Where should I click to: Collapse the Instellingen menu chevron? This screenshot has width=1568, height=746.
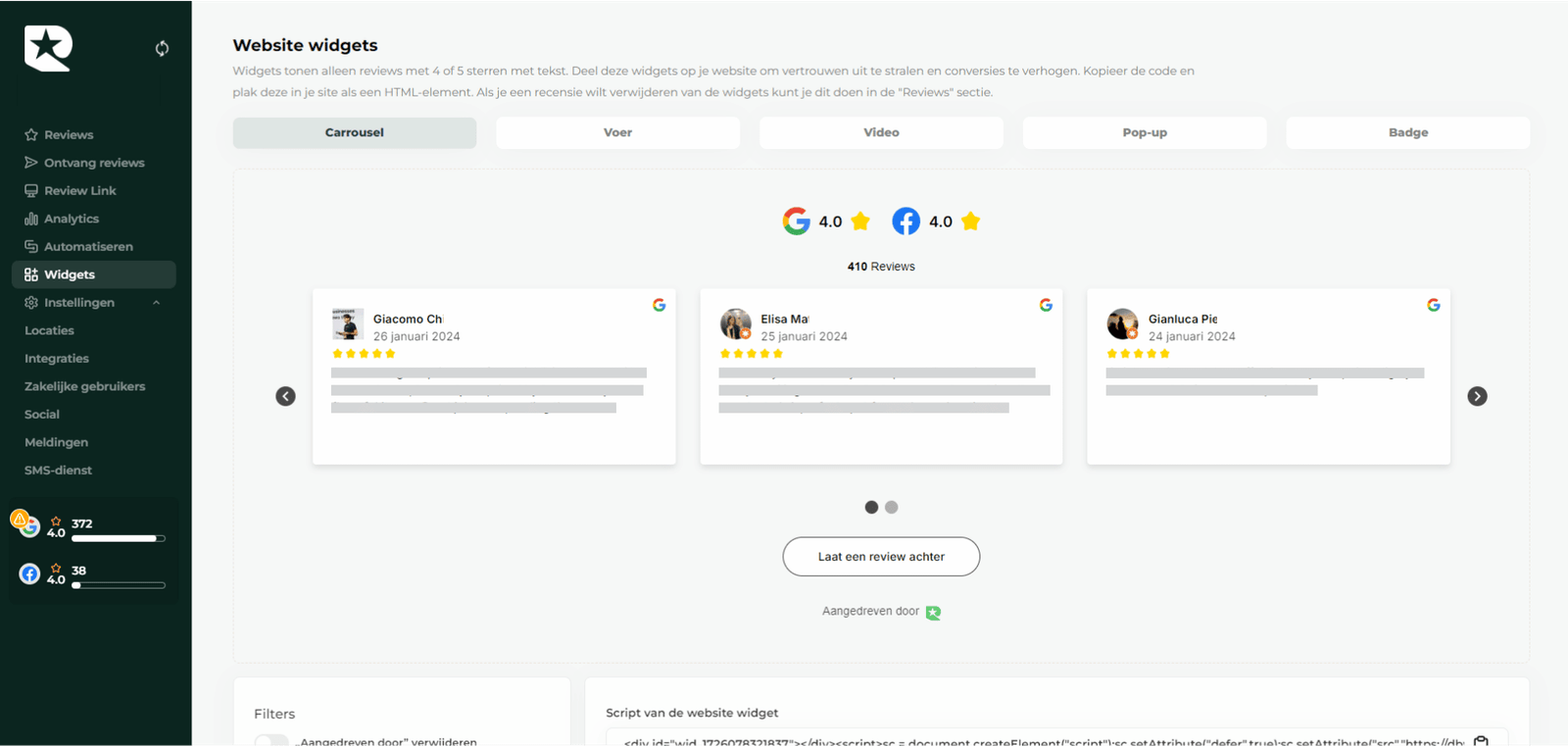(x=157, y=303)
